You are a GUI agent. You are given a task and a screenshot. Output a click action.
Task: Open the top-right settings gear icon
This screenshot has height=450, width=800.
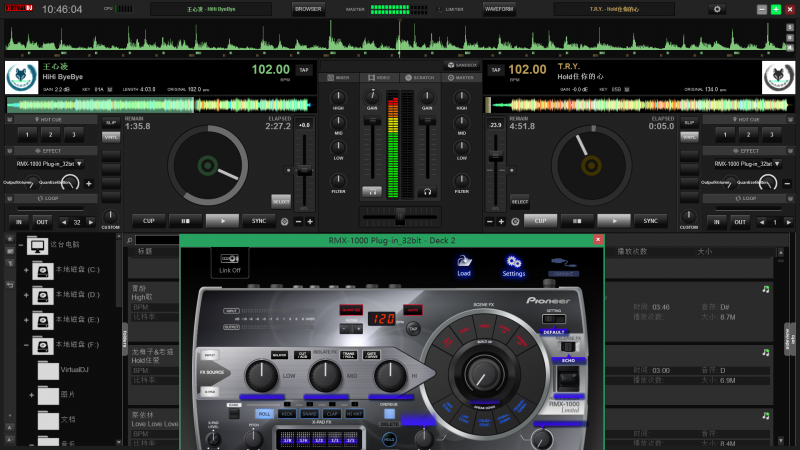pos(716,9)
